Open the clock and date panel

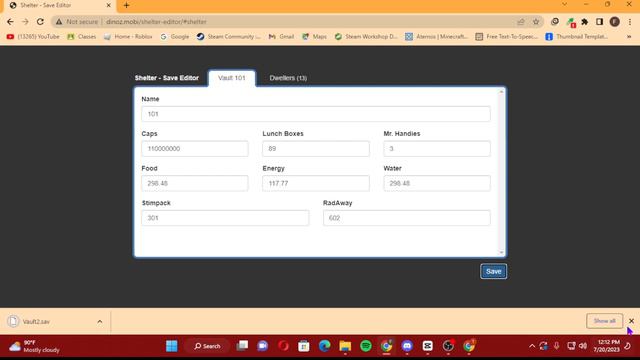607,346
